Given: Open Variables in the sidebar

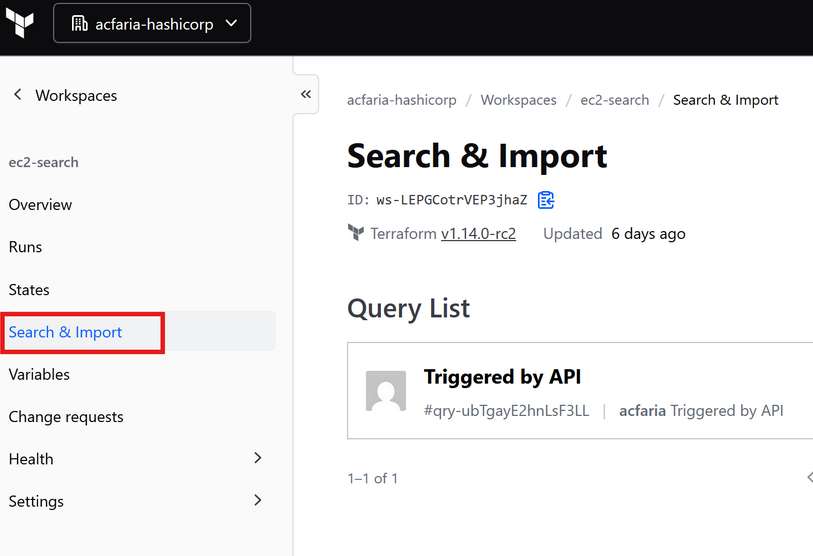Looking at the screenshot, I should pyautogui.click(x=39, y=375).
